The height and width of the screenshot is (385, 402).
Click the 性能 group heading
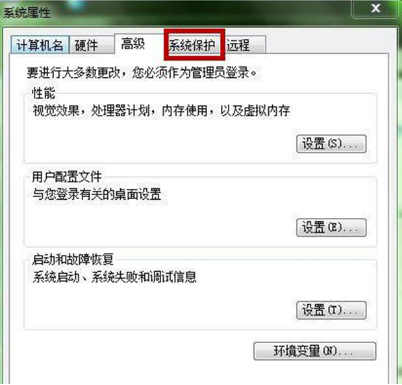point(43,93)
